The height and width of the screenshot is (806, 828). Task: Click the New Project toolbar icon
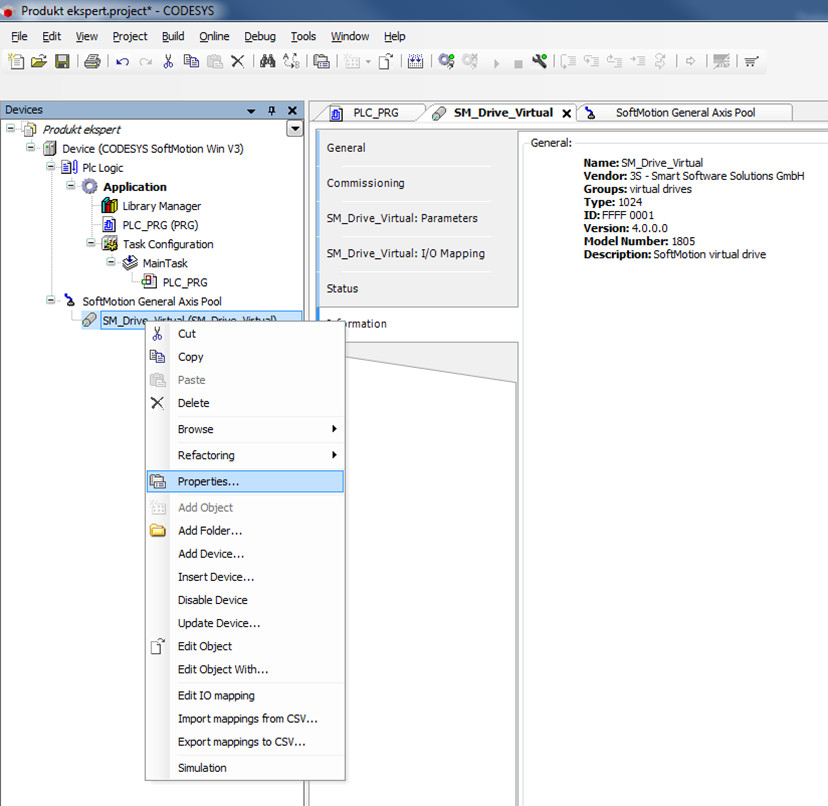click(x=16, y=61)
